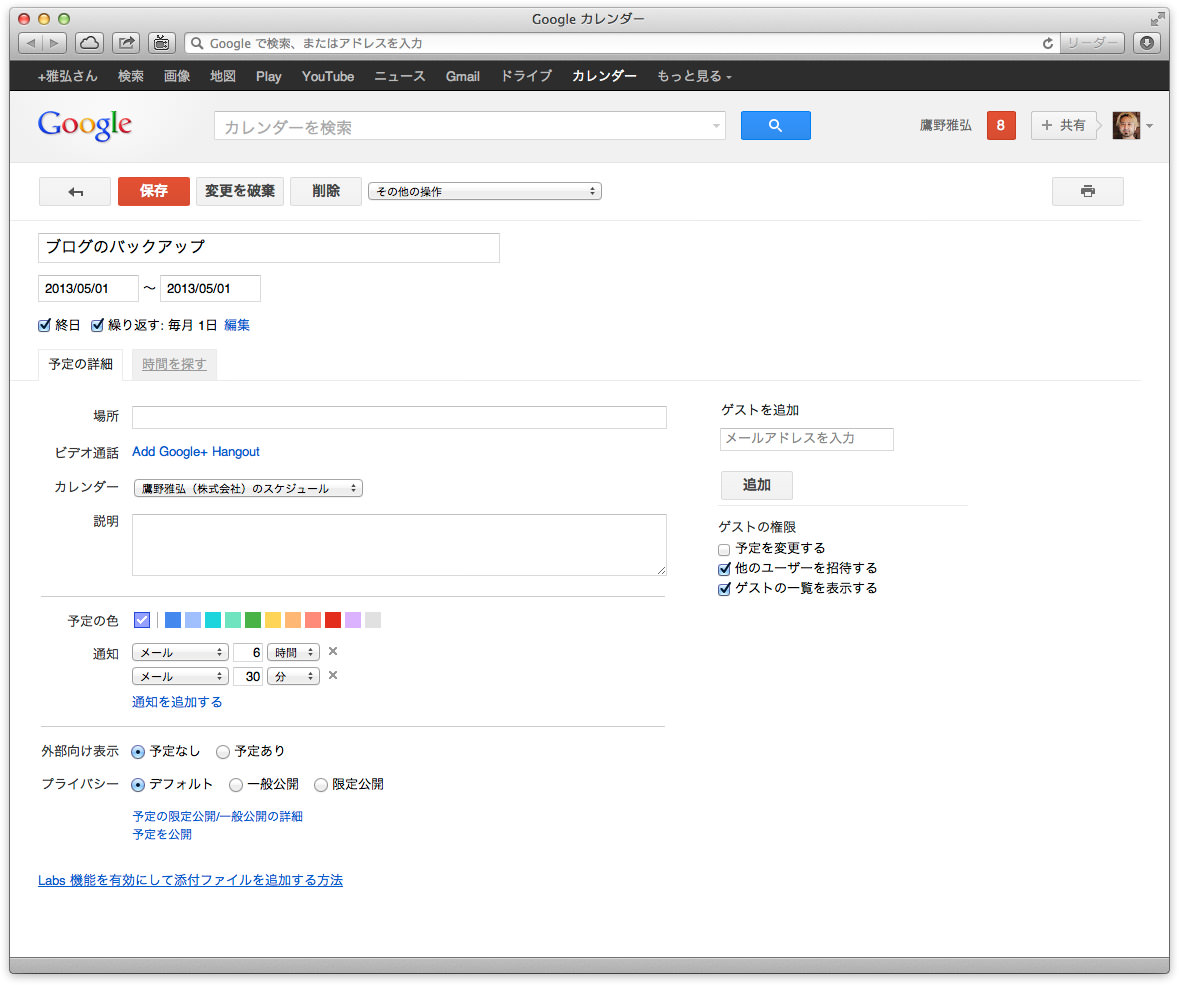Click the 追加 guest button

pos(756,485)
